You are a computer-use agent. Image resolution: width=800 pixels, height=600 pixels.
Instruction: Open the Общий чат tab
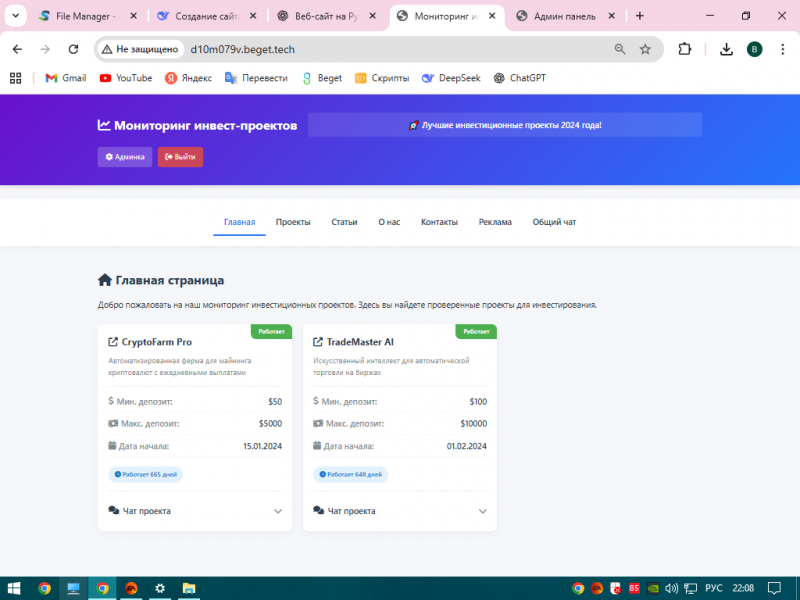(554, 222)
